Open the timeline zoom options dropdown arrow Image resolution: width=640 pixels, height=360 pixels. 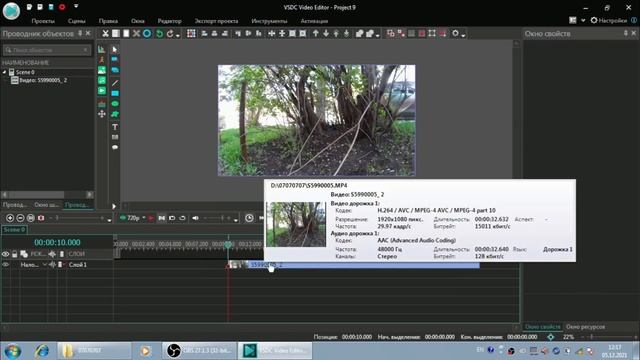[109, 220]
